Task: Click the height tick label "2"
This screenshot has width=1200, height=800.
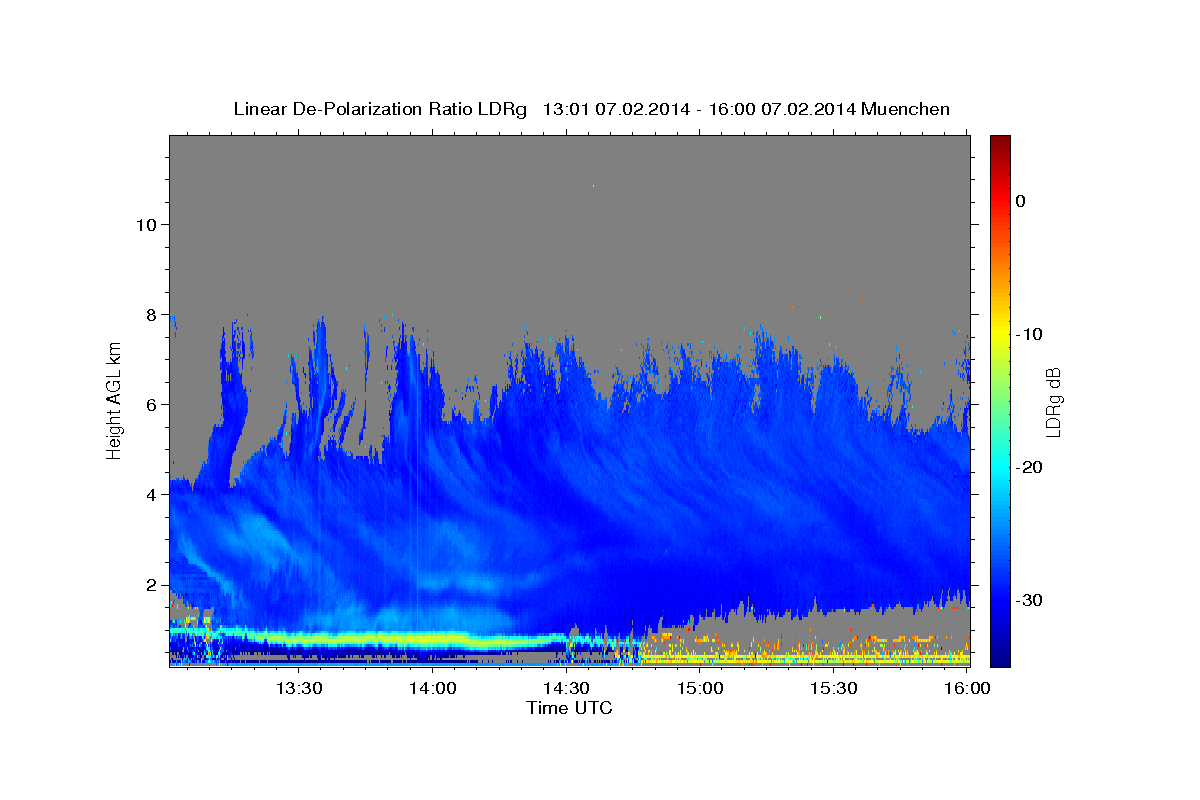Action: pos(150,584)
